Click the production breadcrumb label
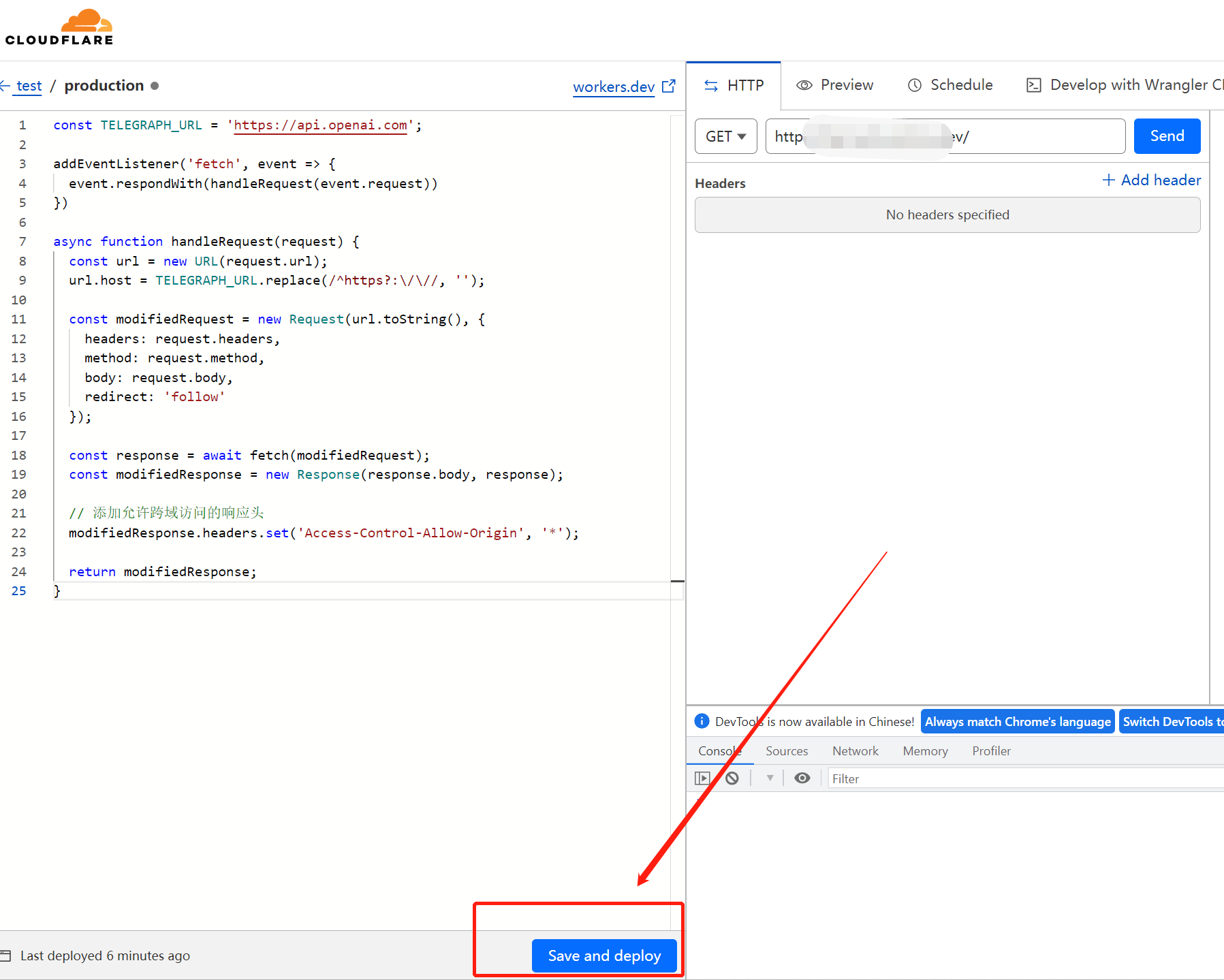This screenshot has width=1224, height=980. [x=104, y=86]
